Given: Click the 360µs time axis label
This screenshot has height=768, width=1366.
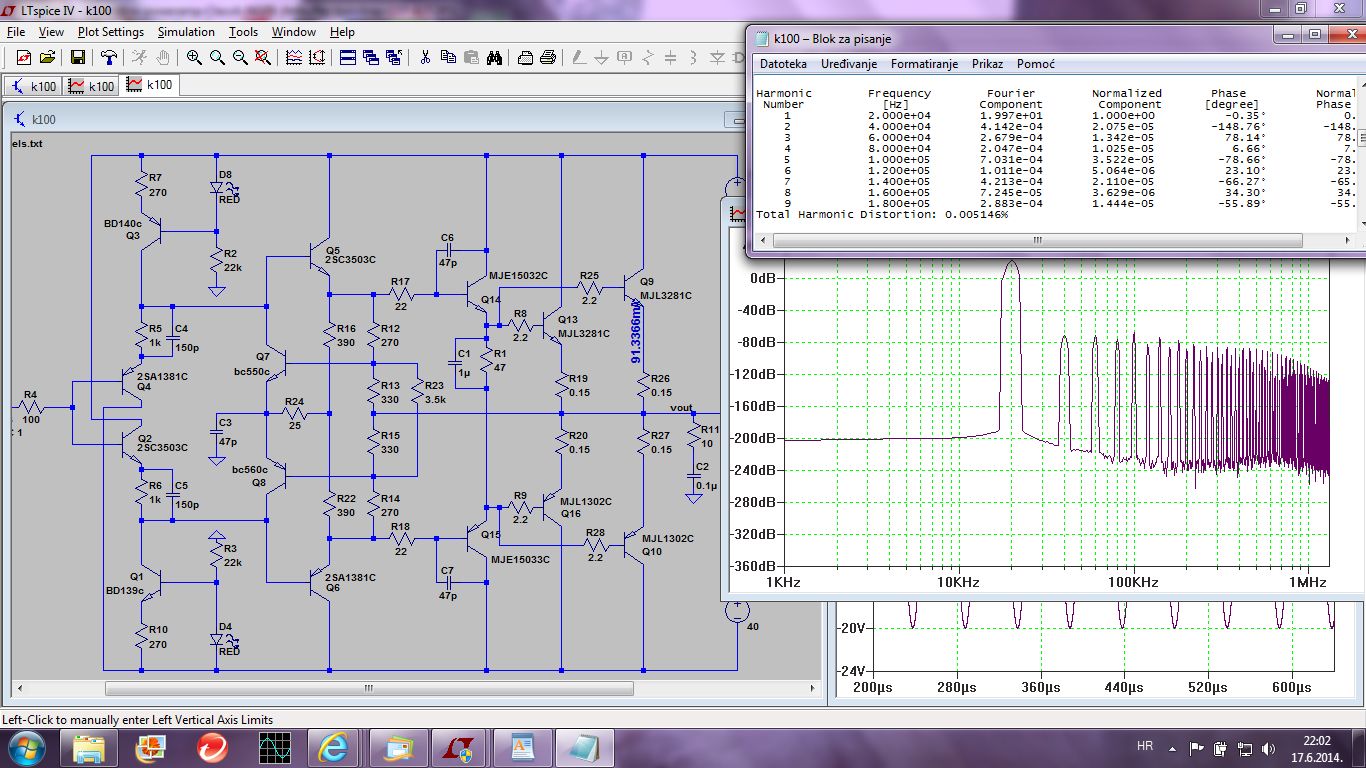Looking at the screenshot, I should [x=1039, y=688].
